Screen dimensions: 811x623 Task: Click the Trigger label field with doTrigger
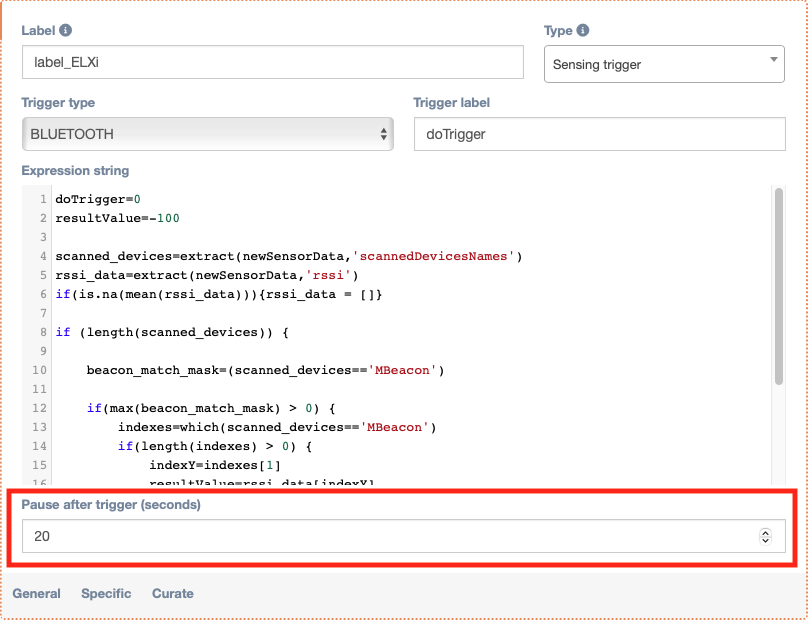[599, 134]
